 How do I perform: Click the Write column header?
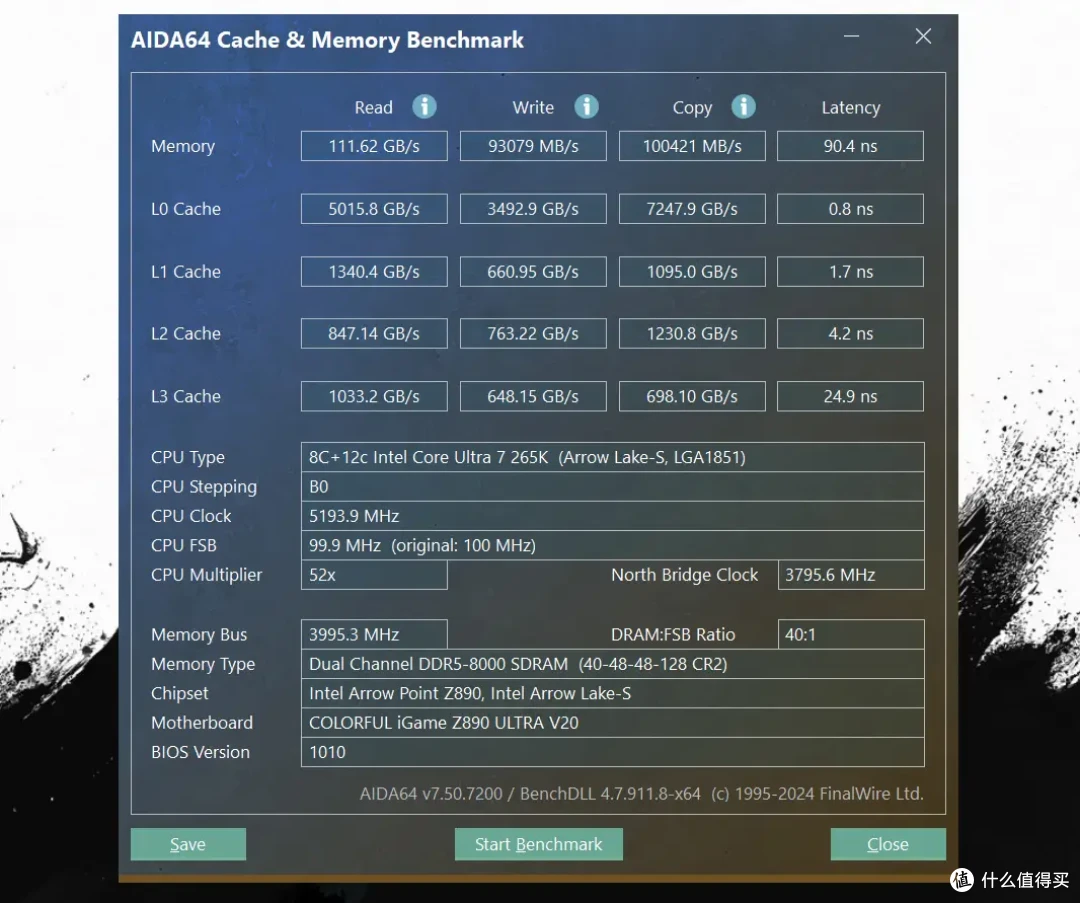[x=533, y=107]
